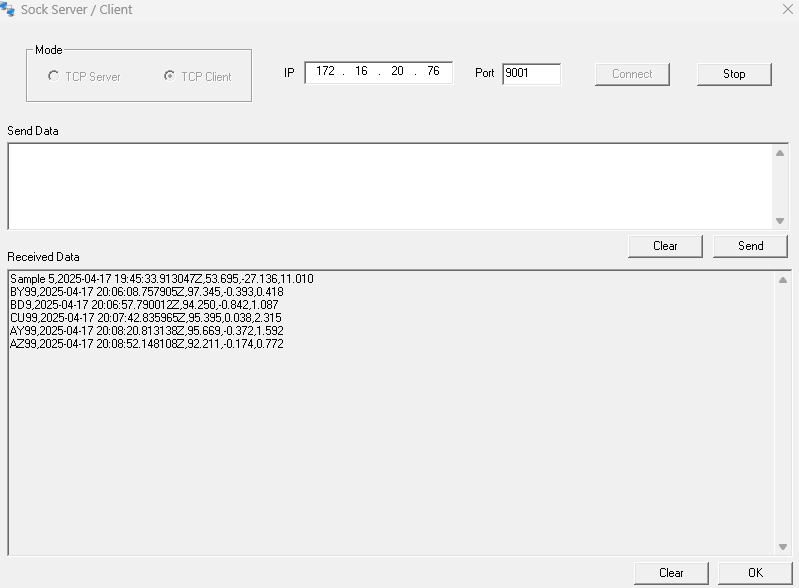
Task: Select the Sample 5 received data line
Action: click(162, 279)
